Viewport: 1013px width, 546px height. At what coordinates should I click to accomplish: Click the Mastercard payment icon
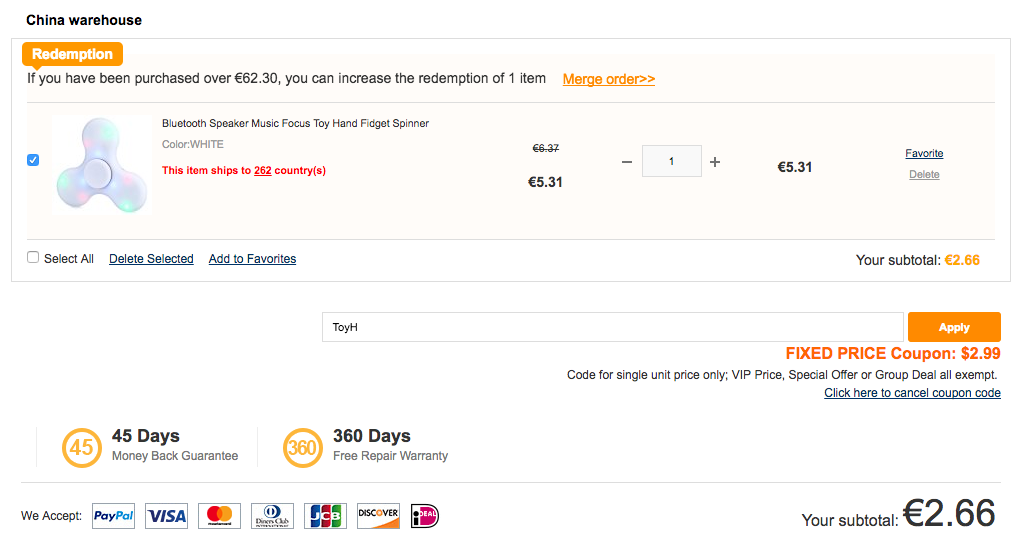[219, 516]
